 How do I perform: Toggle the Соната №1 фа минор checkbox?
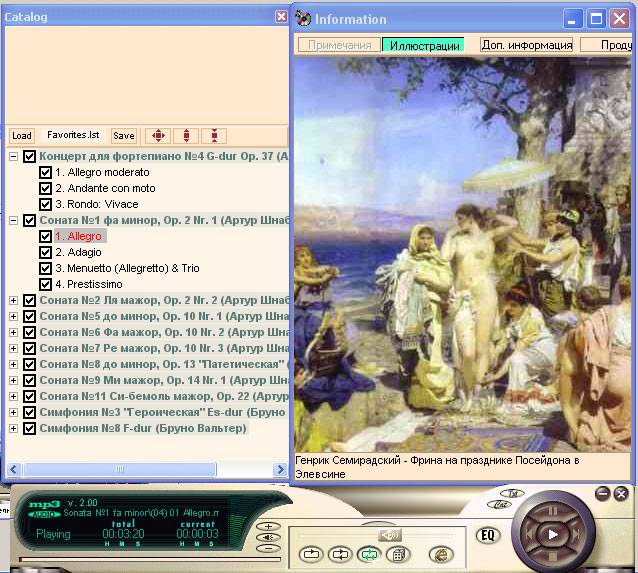coord(29,220)
